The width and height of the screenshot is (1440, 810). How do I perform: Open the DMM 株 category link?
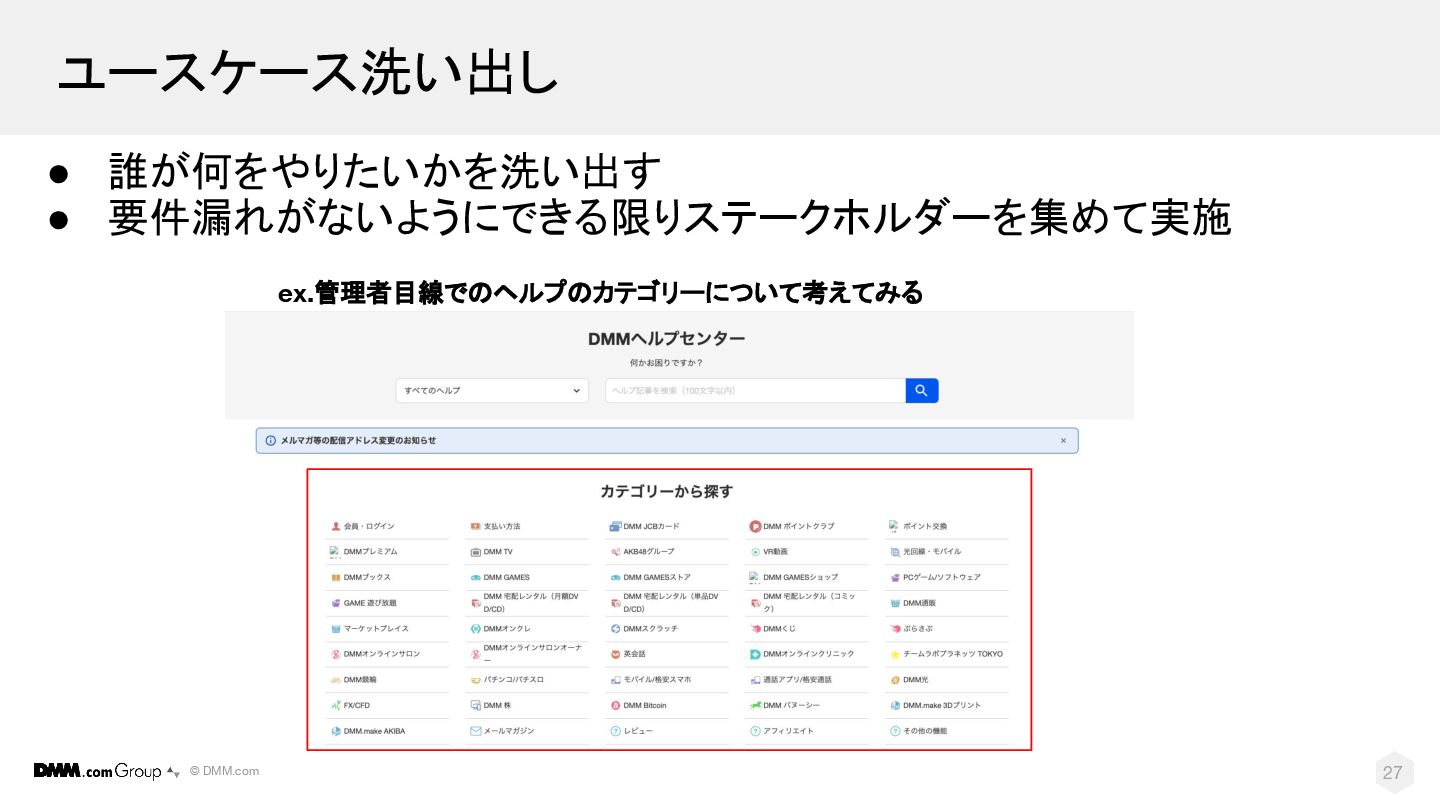(497, 705)
